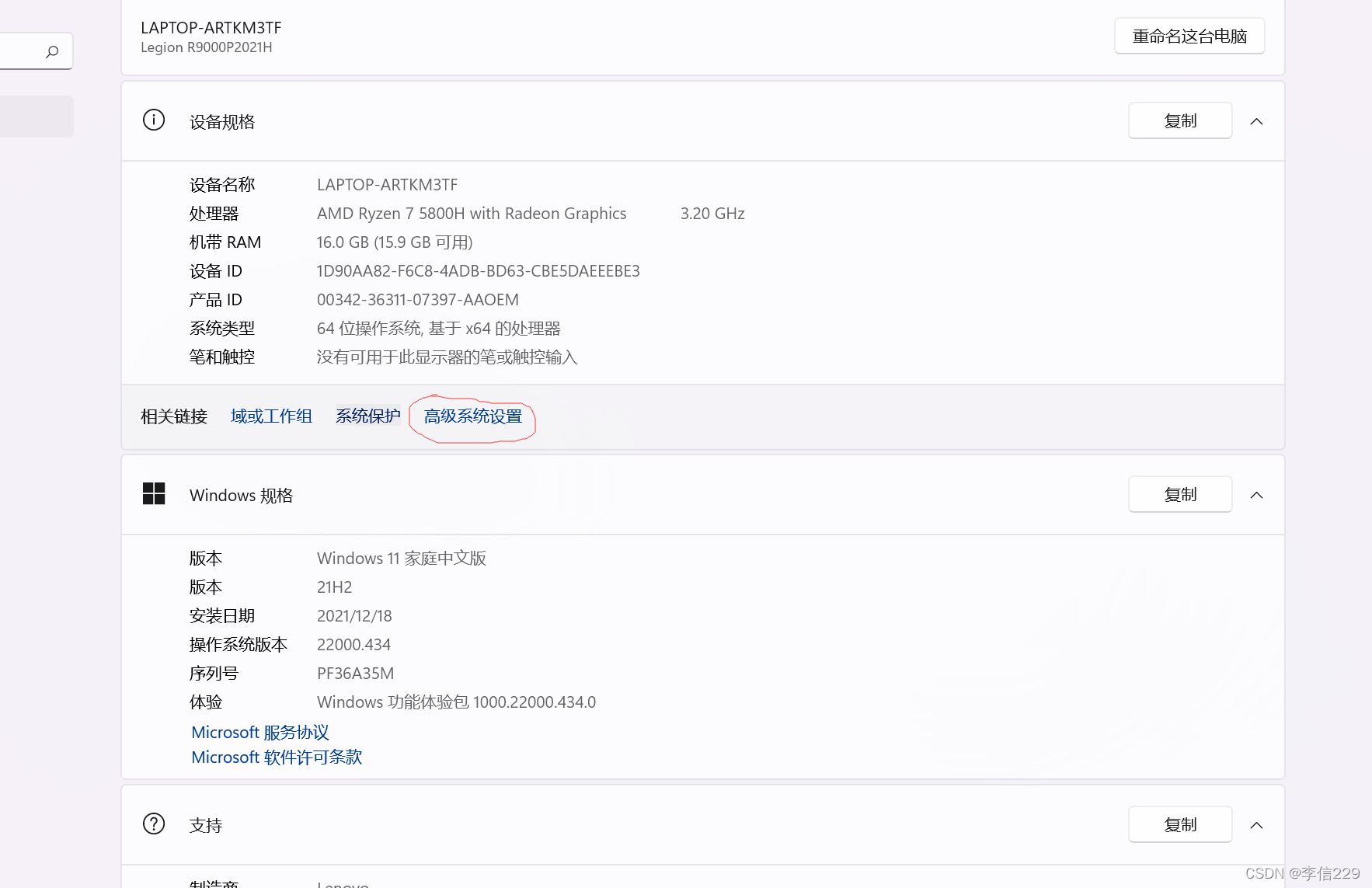Click the 操作系统版本 label
The width and height of the screenshot is (1372, 888).
tap(238, 645)
